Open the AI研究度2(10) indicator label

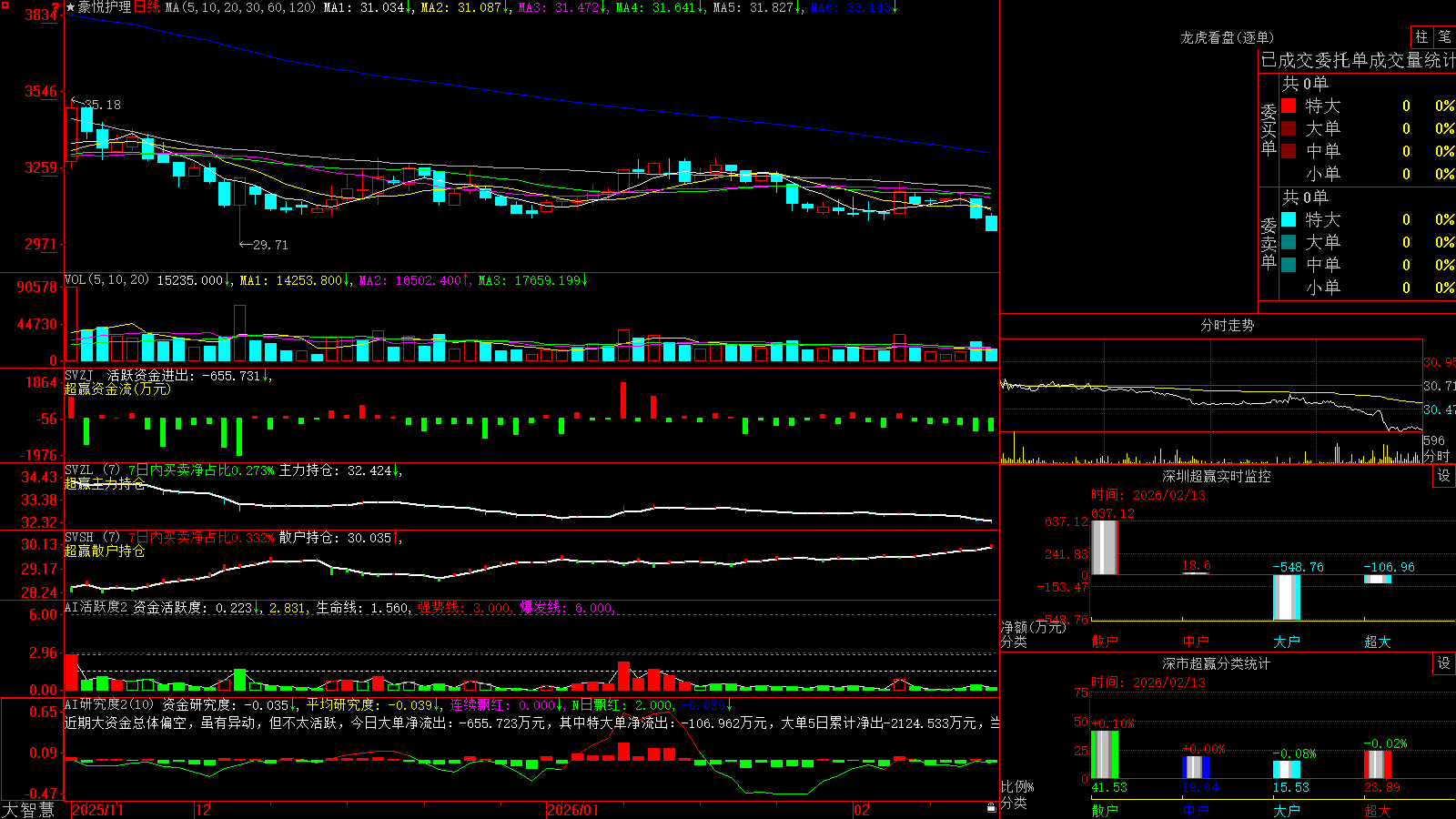(109, 704)
